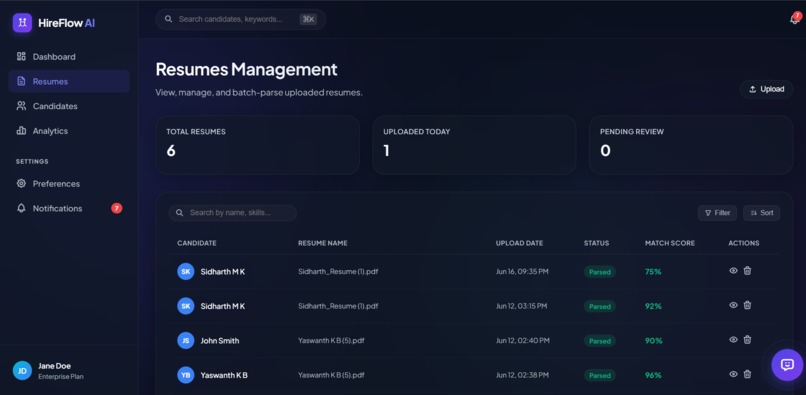806x395 pixels.
Task: Click the YB avatar for Yaswanth K B
Action: point(186,375)
